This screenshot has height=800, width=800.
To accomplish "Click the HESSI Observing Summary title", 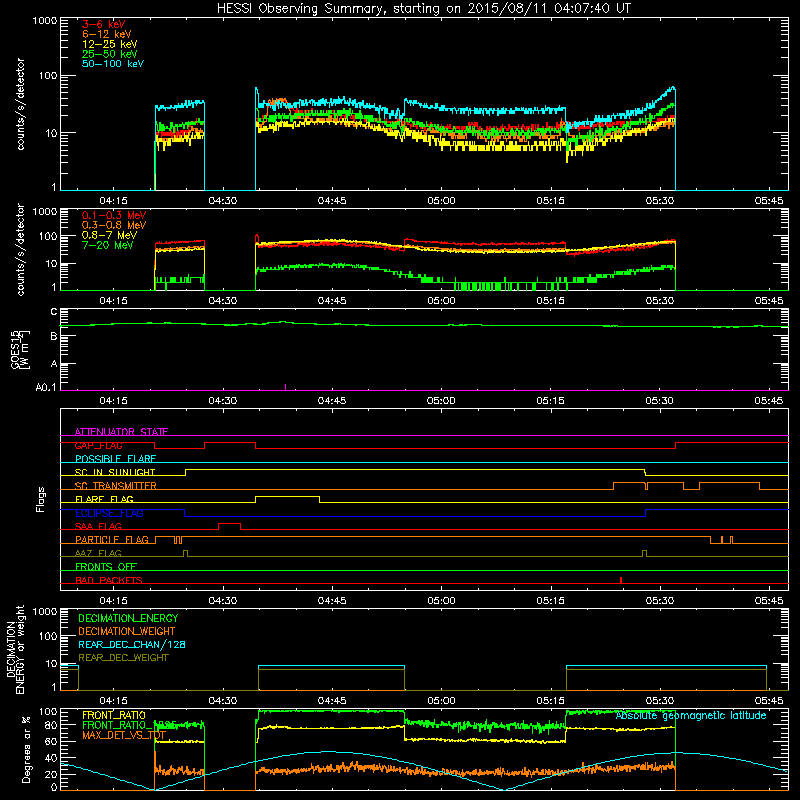I will [x=424, y=9].
